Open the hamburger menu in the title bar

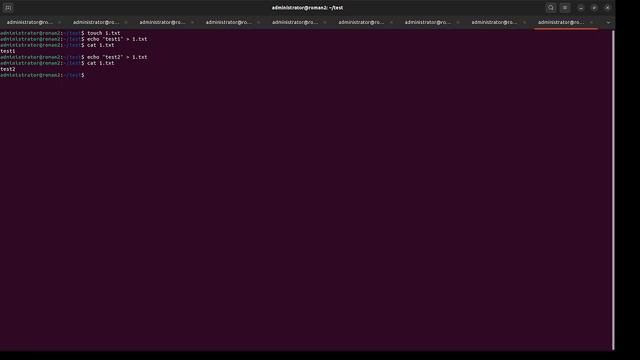point(565,8)
